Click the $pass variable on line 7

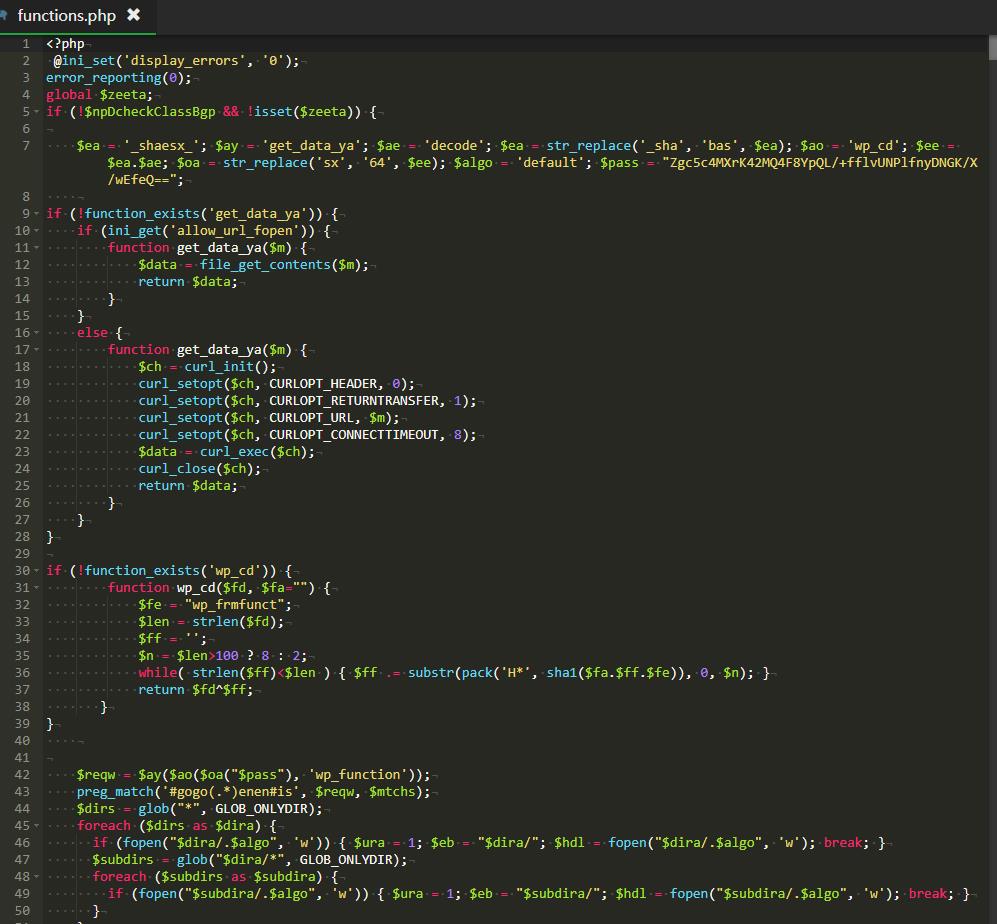tap(619, 163)
